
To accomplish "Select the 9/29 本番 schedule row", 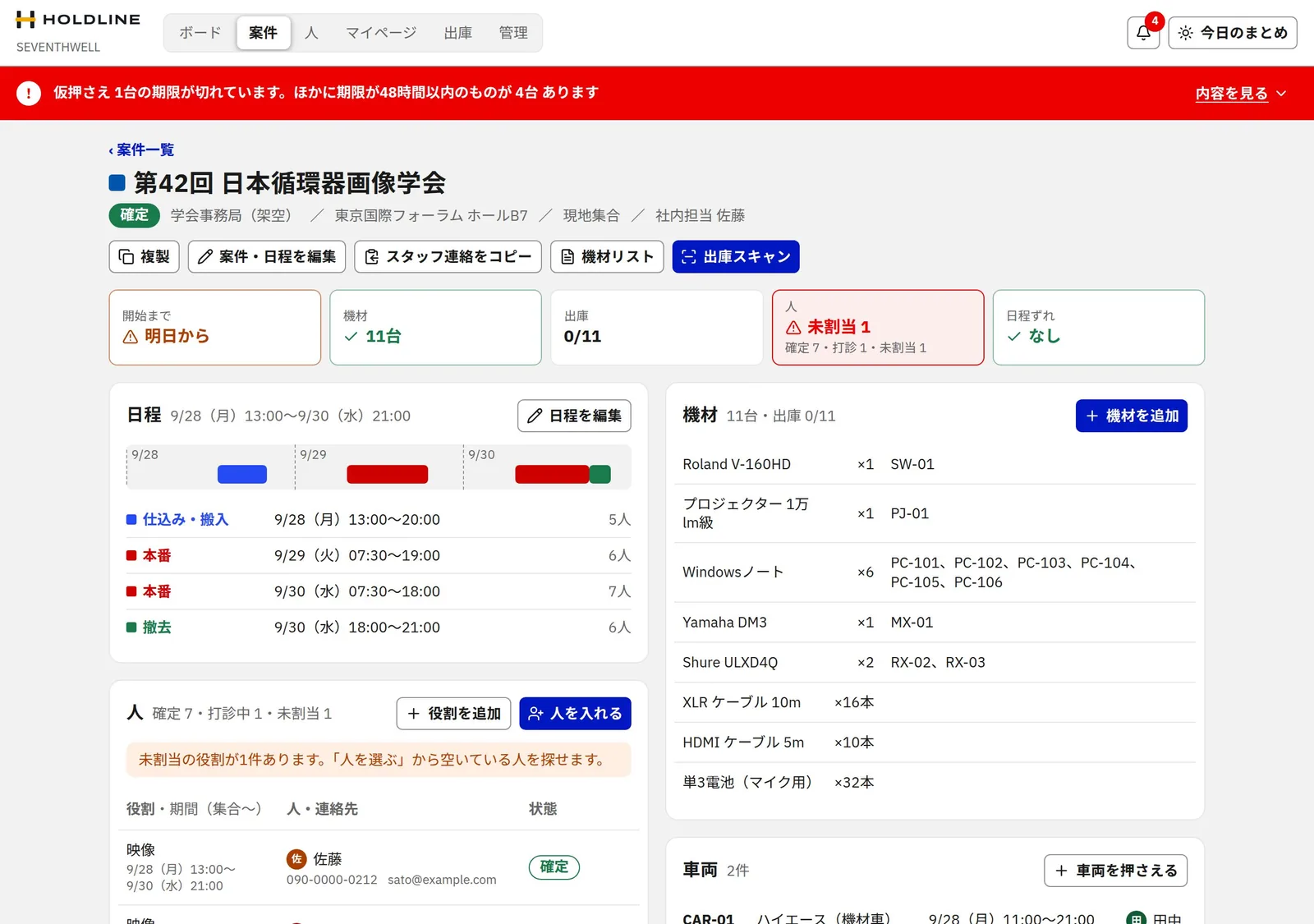I will click(x=379, y=556).
